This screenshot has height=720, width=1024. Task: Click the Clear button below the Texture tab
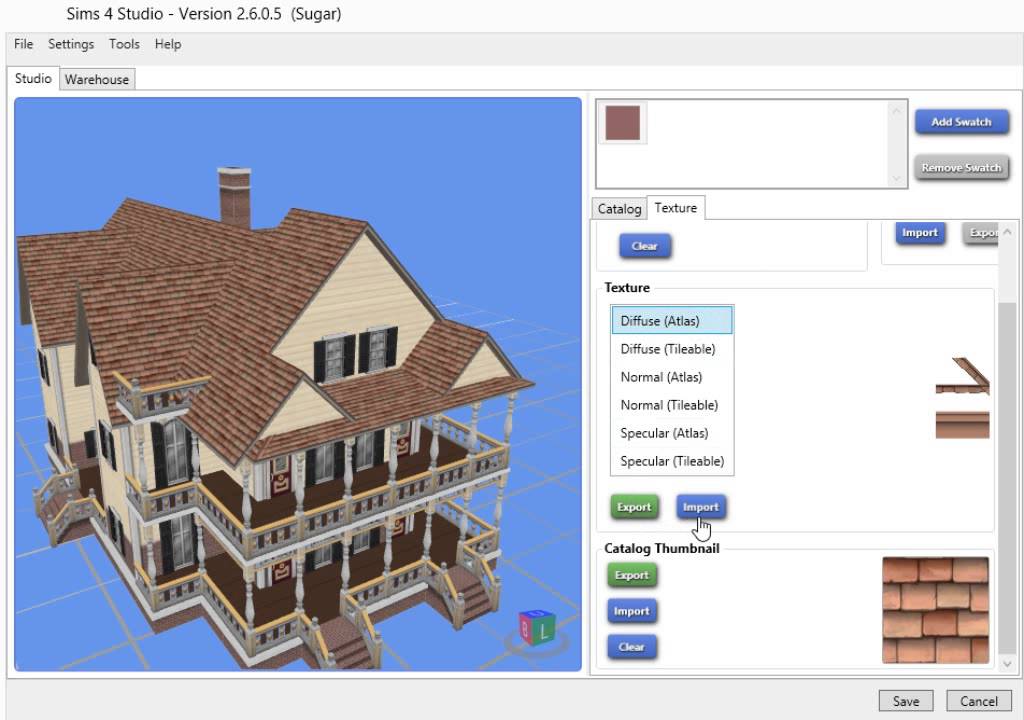click(645, 246)
